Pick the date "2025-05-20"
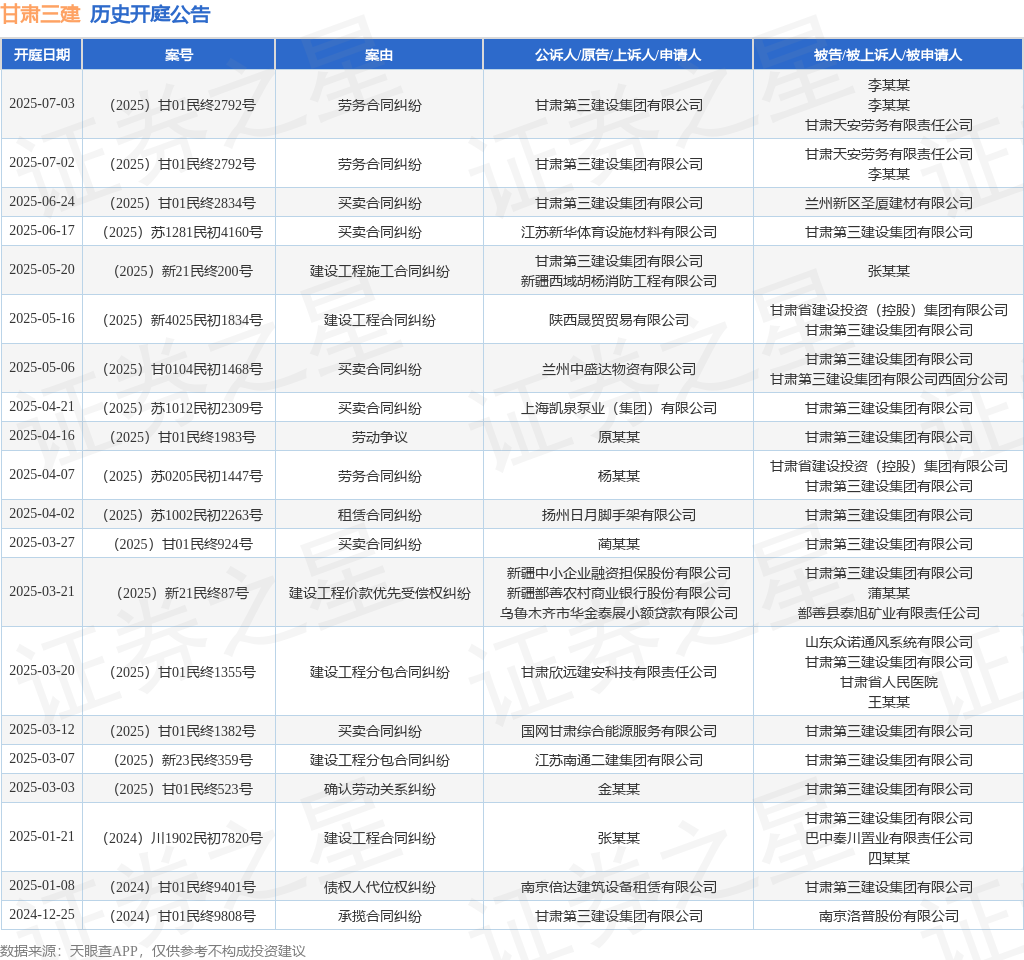The width and height of the screenshot is (1024, 960). [x=42, y=270]
